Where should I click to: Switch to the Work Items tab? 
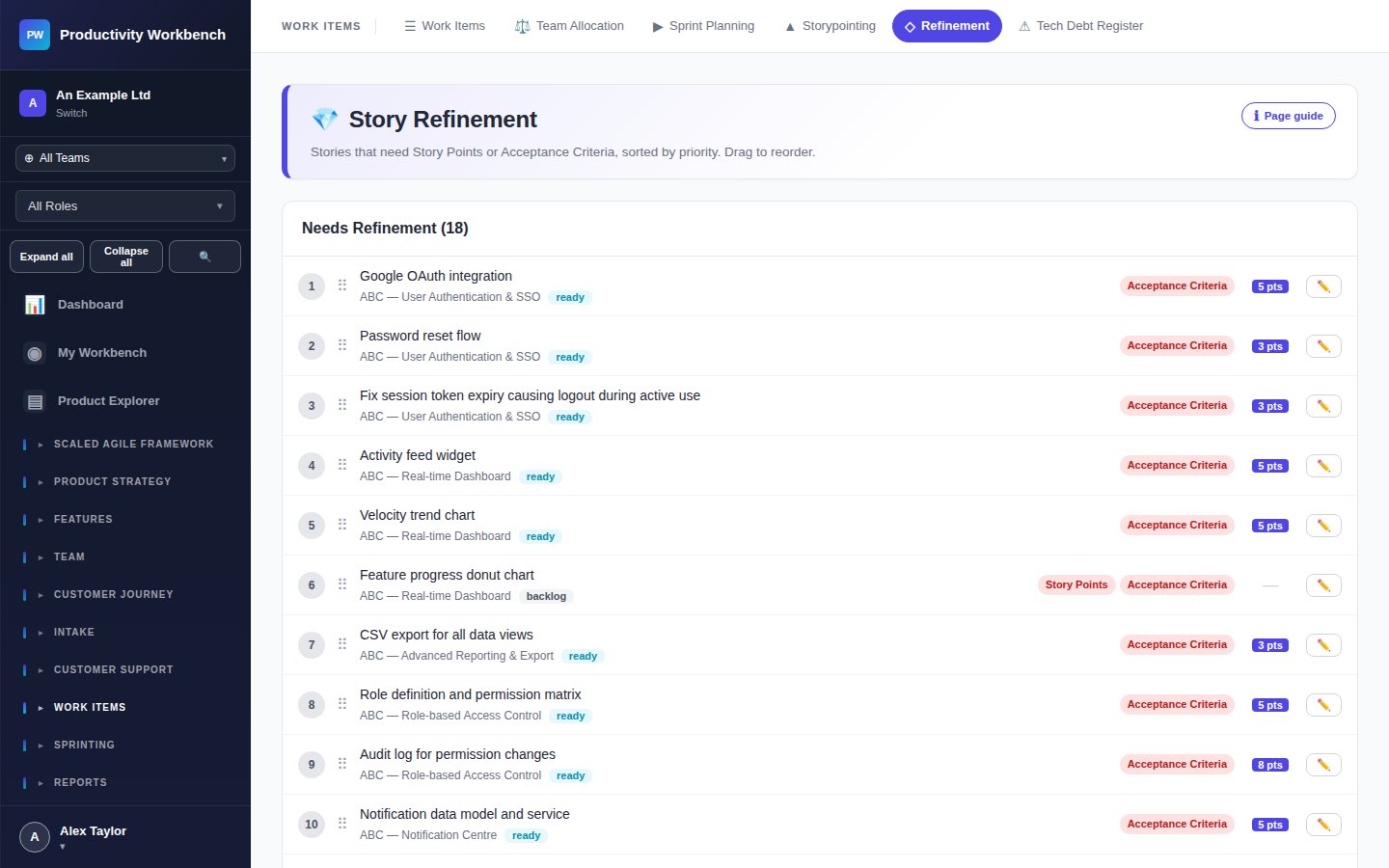tap(445, 26)
